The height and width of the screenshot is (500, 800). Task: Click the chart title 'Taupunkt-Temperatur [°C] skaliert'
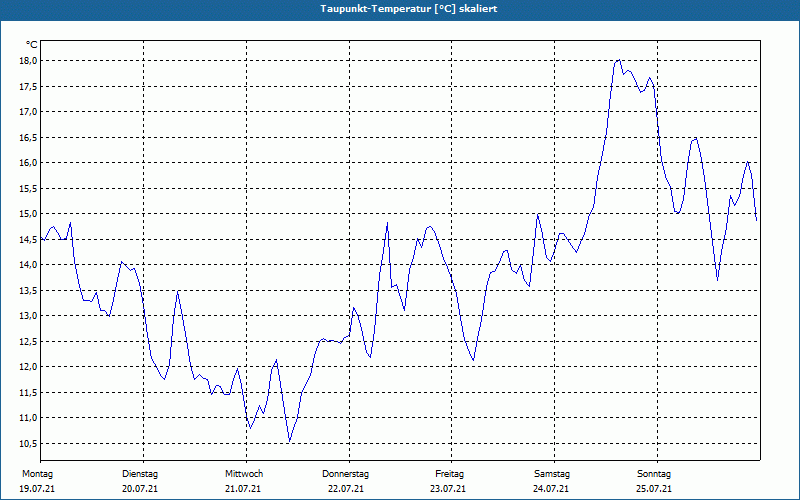(x=409, y=9)
